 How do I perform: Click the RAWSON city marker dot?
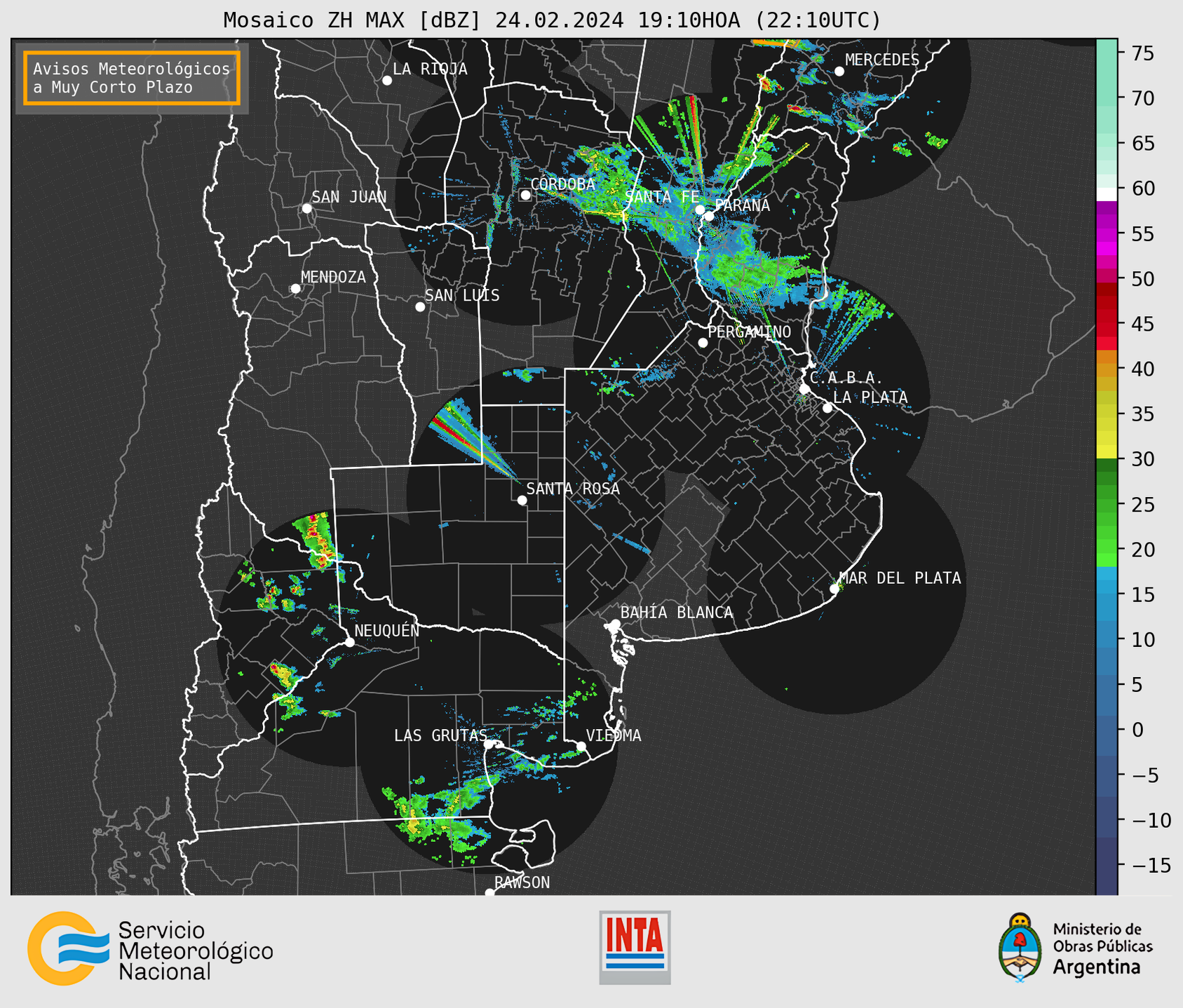pyautogui.click(x=489, y=892)
